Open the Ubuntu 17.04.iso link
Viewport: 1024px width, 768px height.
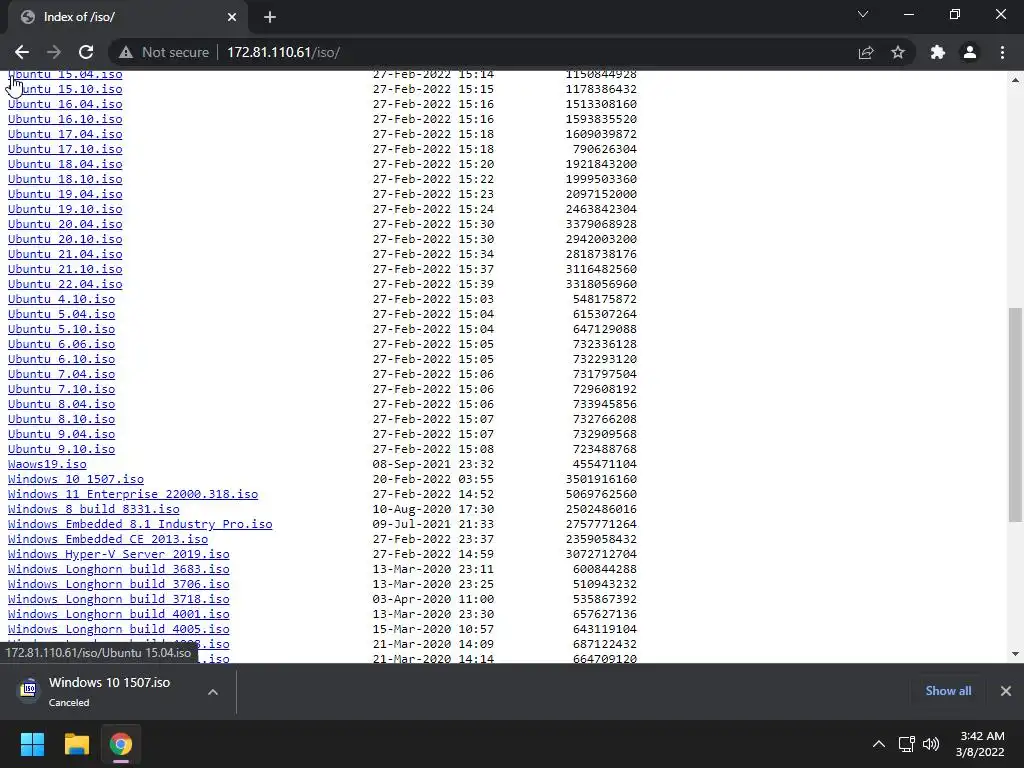(x=65, y=134)
